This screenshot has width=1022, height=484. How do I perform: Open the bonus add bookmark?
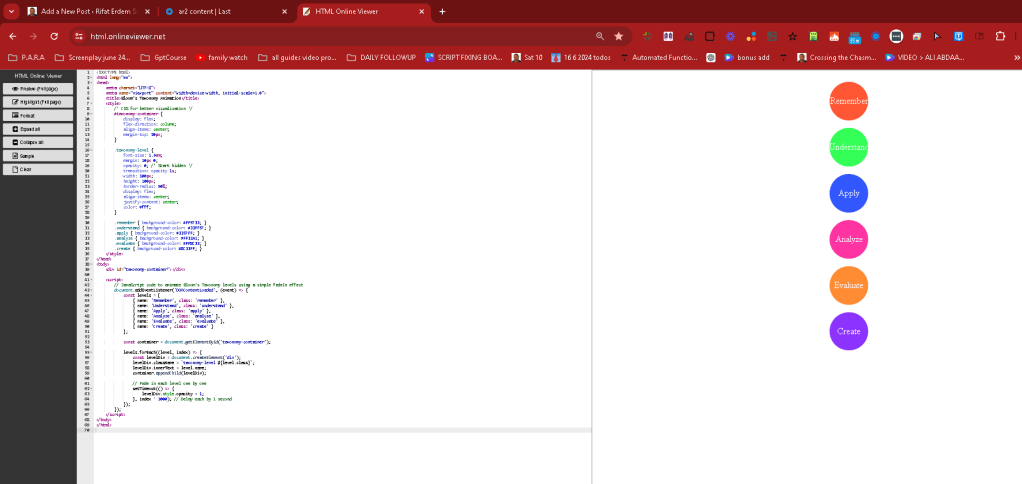[x=747, y=57]
